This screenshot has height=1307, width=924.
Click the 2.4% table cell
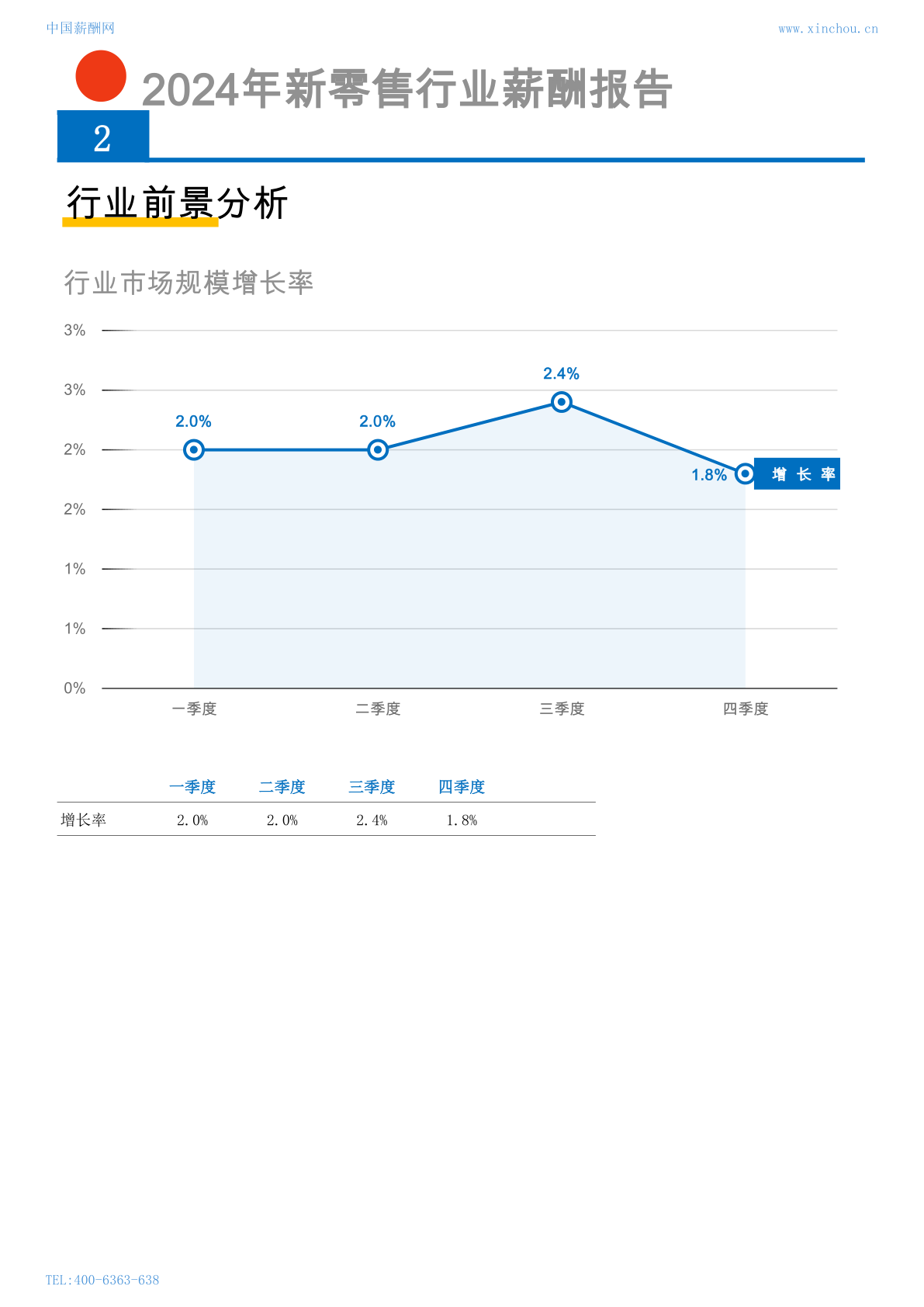point(372,820)
